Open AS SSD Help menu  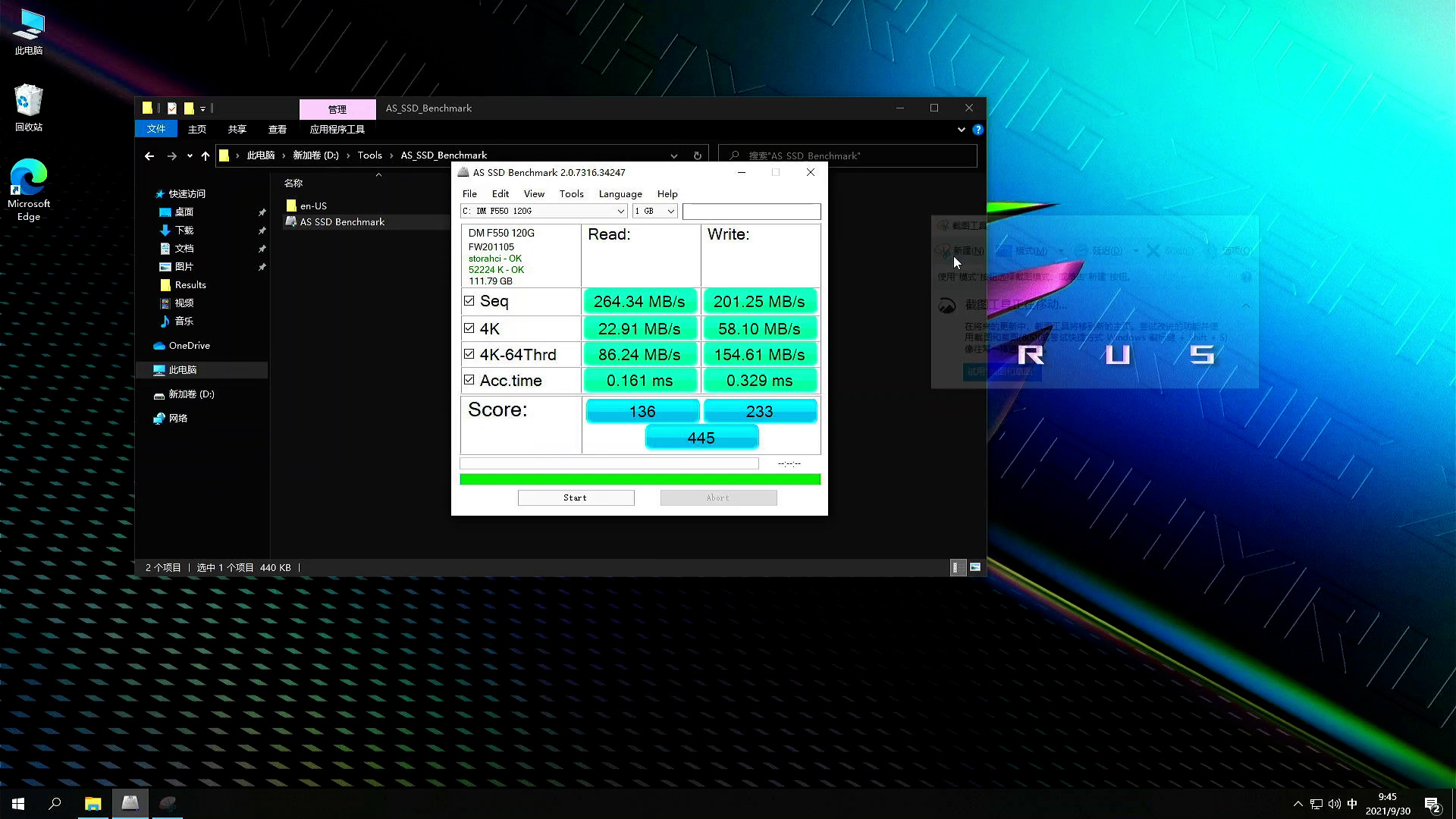click(x=667, y=194)
